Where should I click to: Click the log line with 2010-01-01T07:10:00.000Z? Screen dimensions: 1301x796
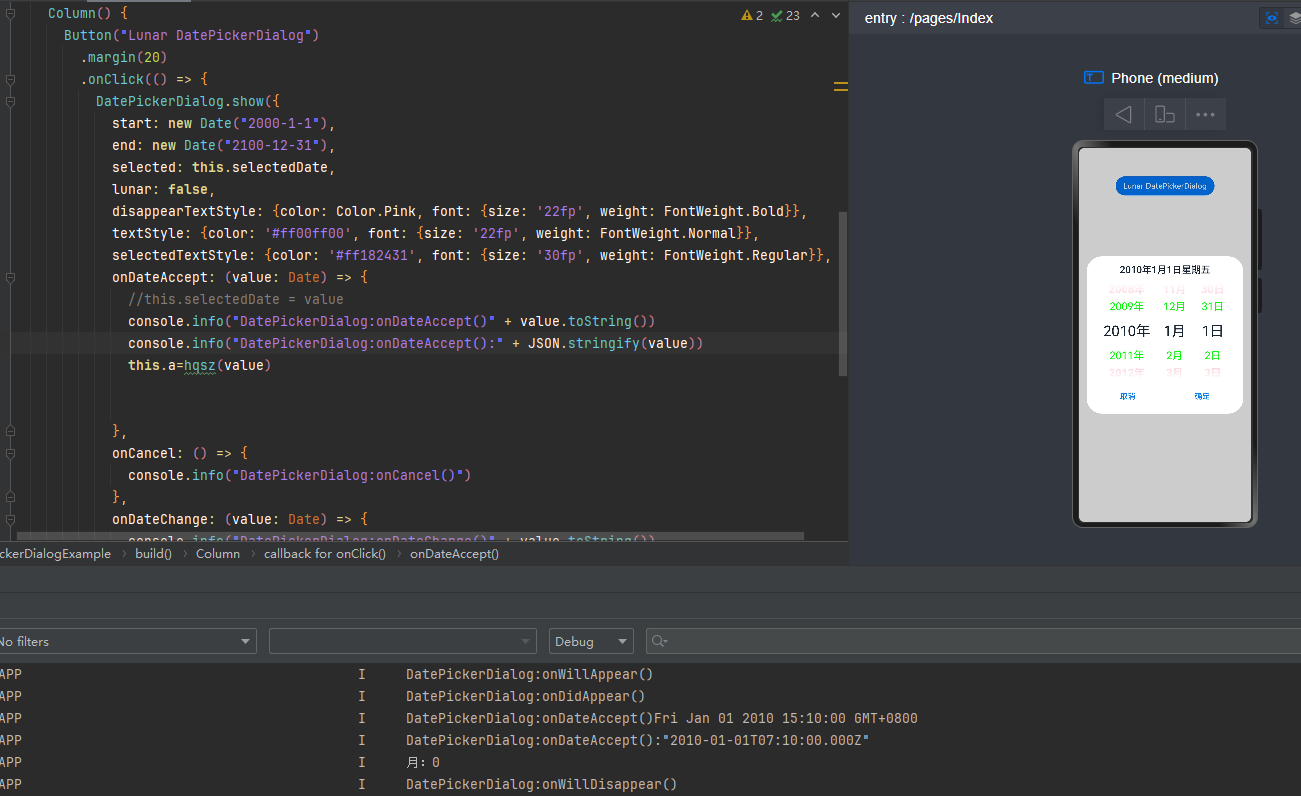[x=637, y=740]
